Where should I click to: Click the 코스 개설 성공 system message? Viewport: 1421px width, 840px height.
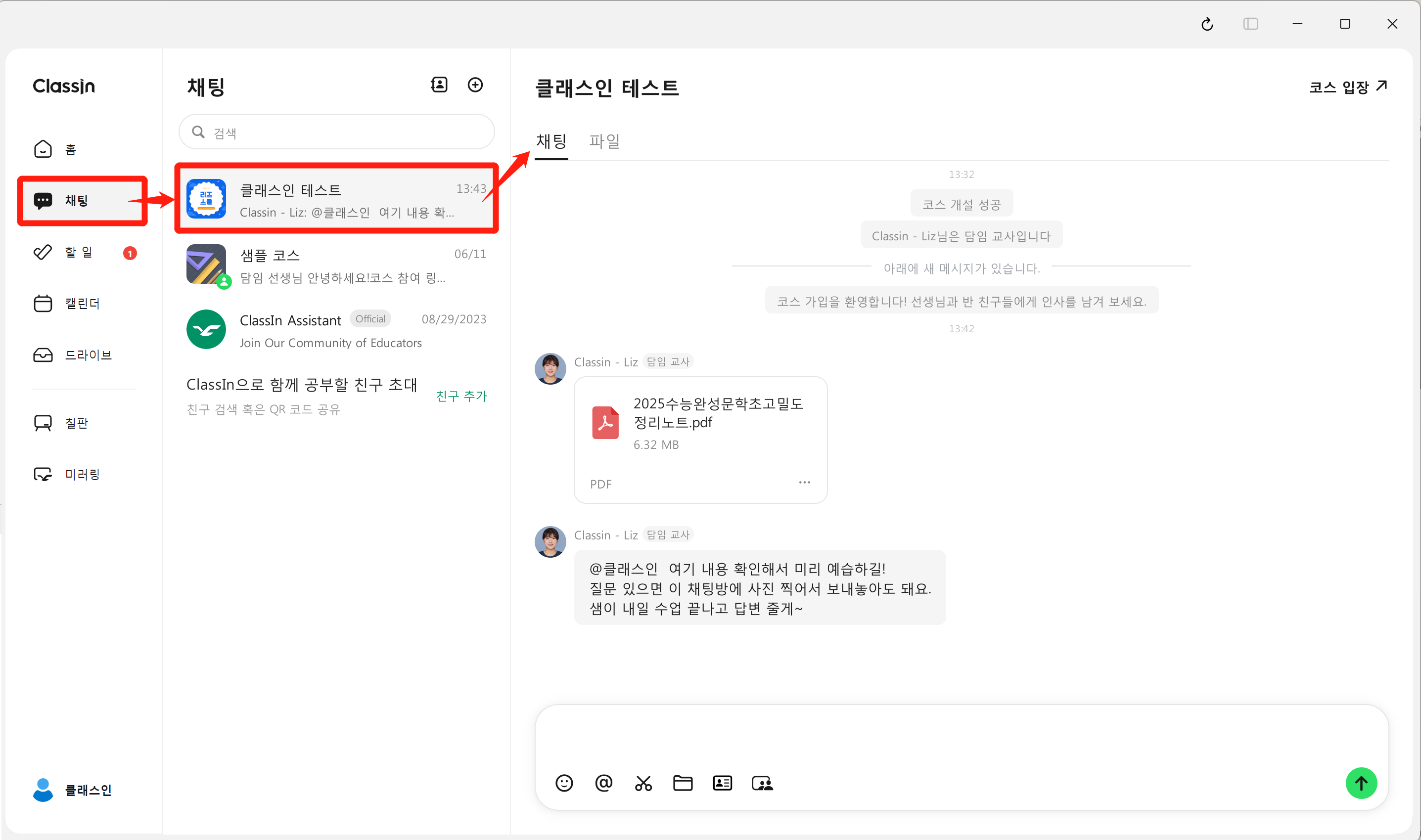tap(962, 204)
